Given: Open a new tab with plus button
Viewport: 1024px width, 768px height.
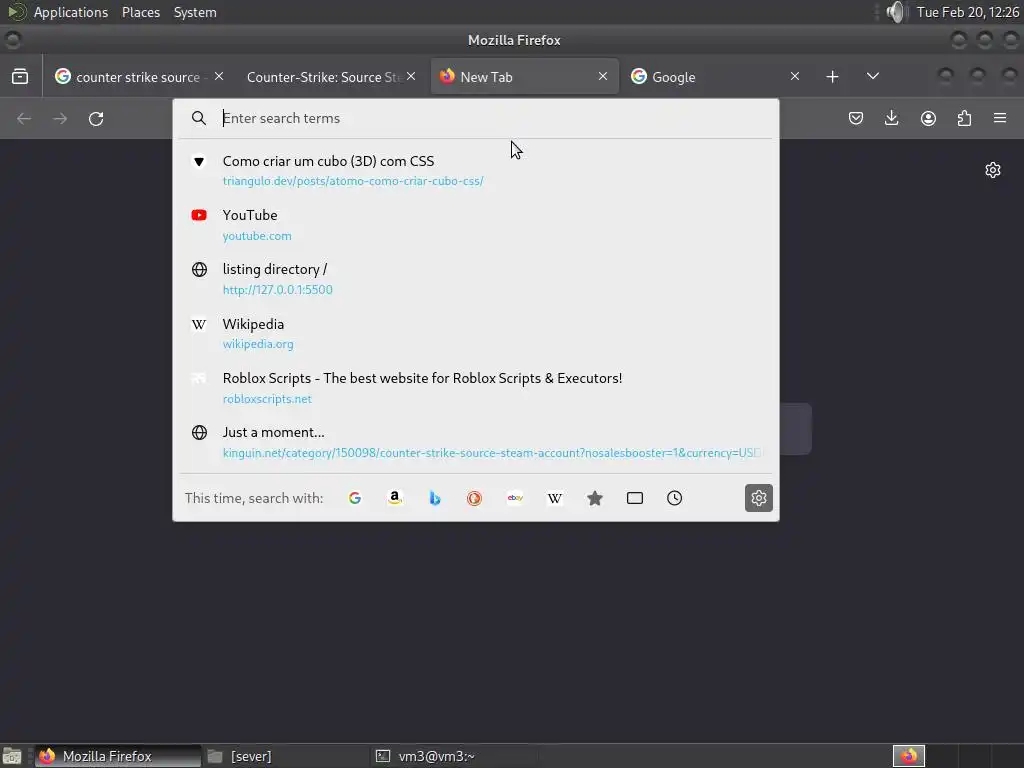Looking at the screenshot, I should point(832,76).
